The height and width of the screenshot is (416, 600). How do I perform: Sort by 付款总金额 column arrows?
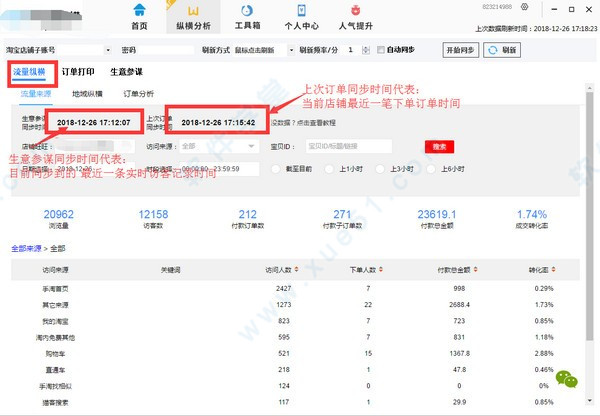pyautogui.click(x=475, y=270)
